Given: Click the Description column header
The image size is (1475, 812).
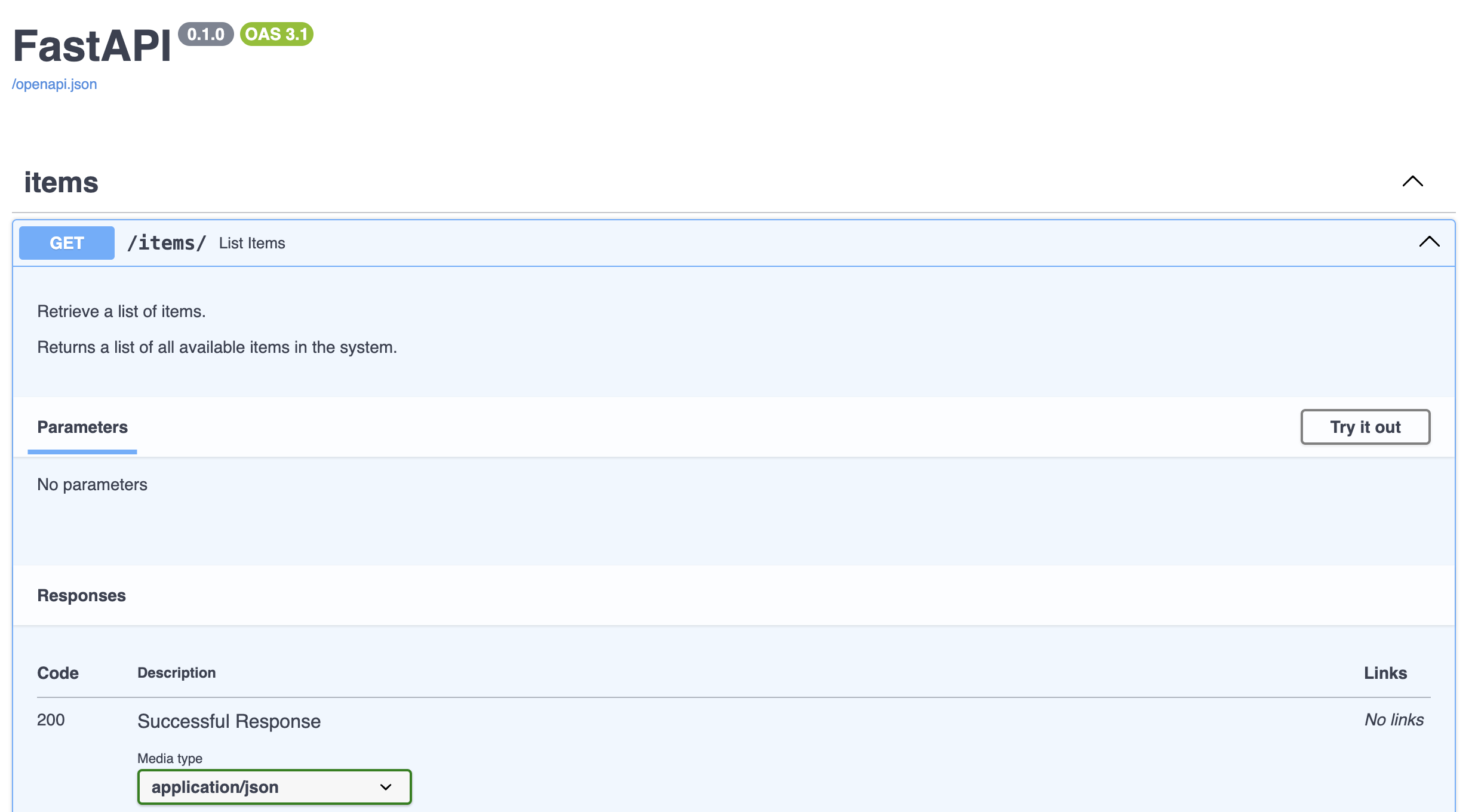Looking at the screenshot, I should coord(177,673).
